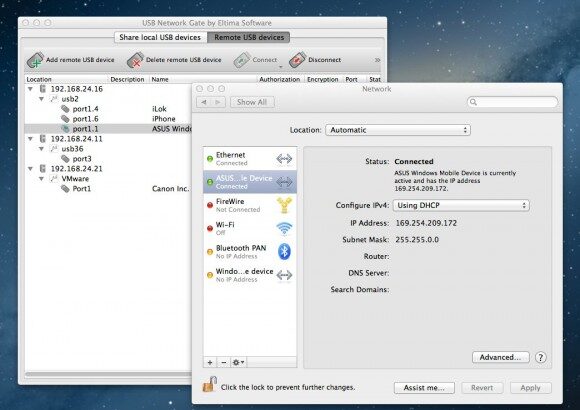Click the Add remote USB device icon

pyautogui.click(x=36, y=60)
